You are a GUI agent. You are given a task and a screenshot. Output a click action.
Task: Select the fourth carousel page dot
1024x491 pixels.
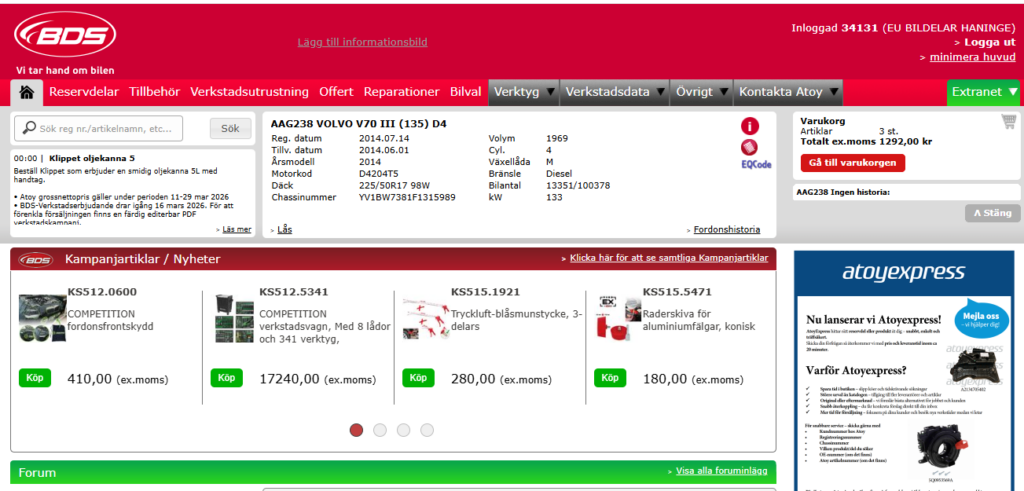click(427, 430)
